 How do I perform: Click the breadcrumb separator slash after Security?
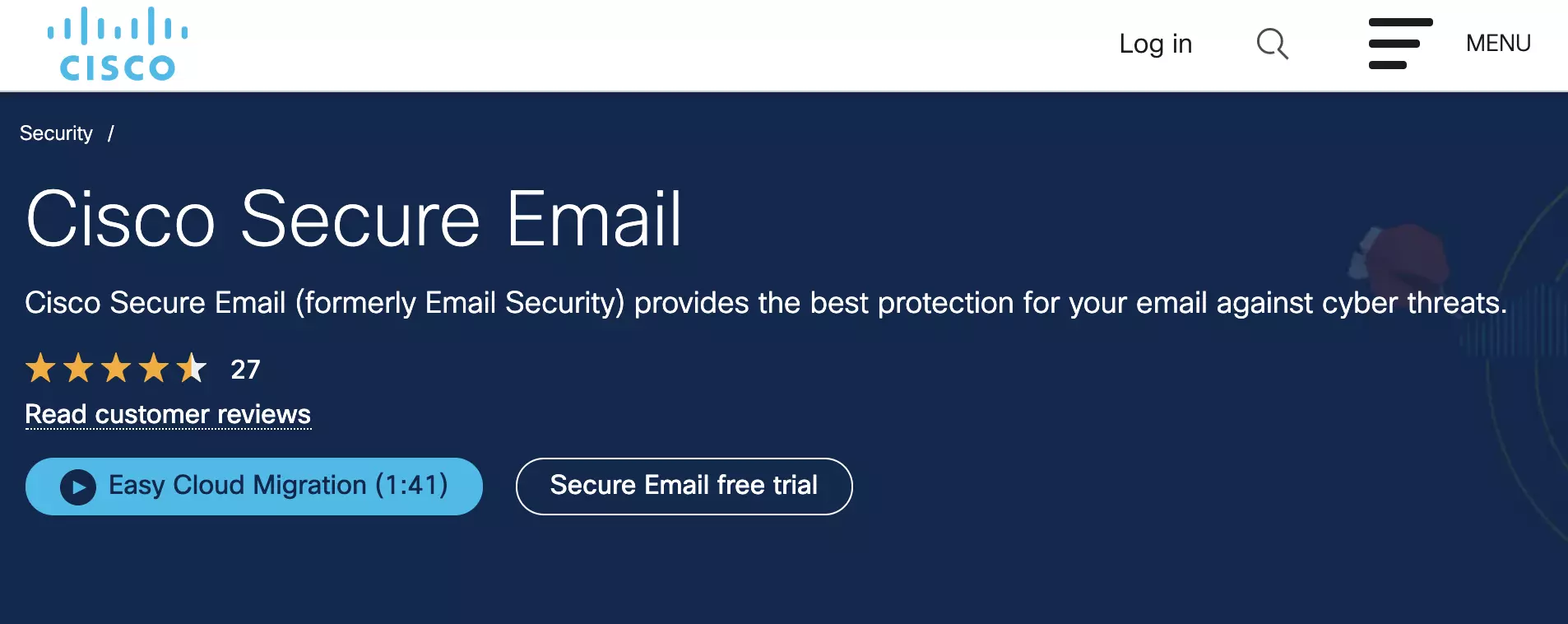[111, 133]
